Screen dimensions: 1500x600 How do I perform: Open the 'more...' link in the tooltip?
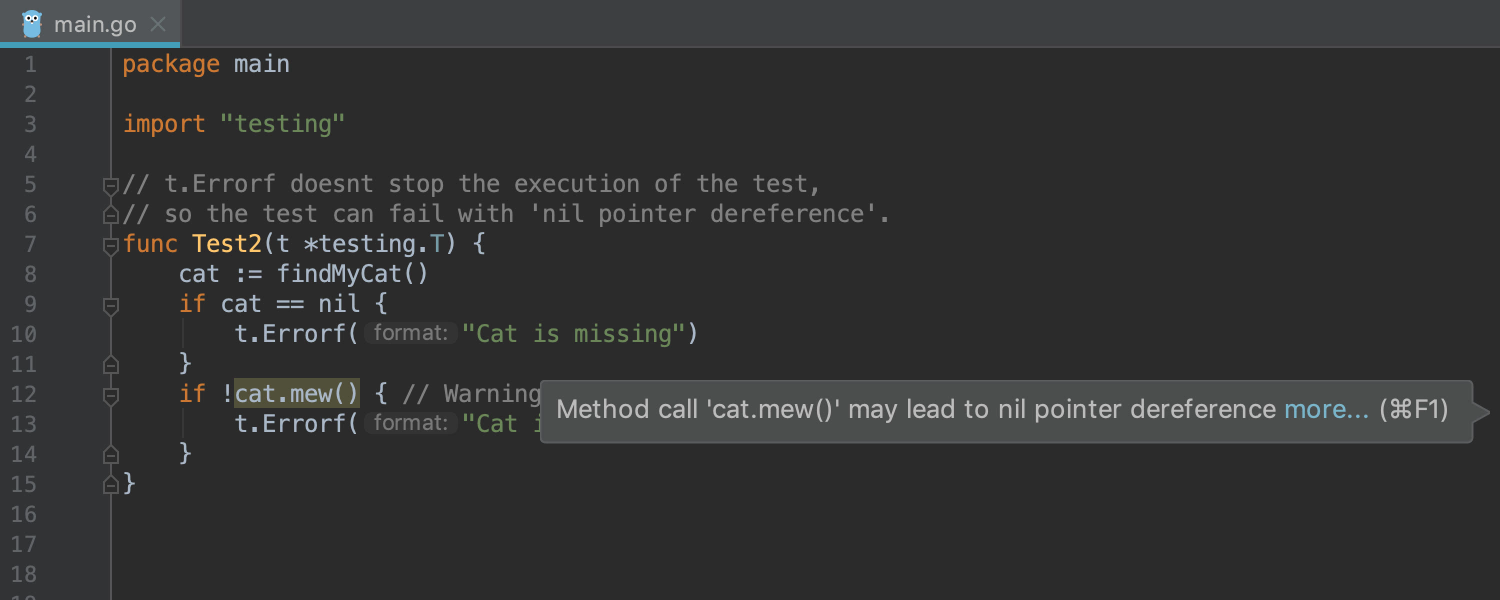[1326, 410]
